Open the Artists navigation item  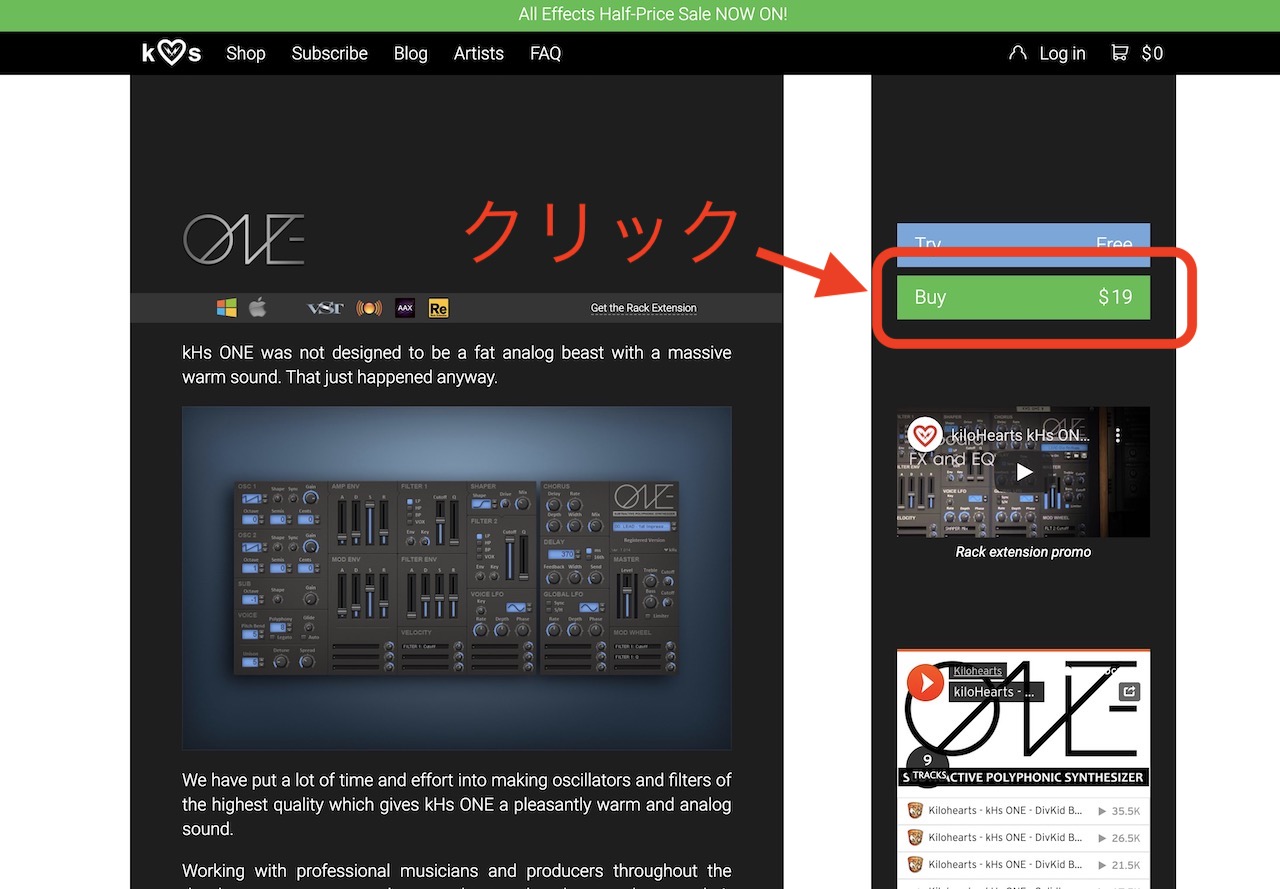tap(478, 53)
